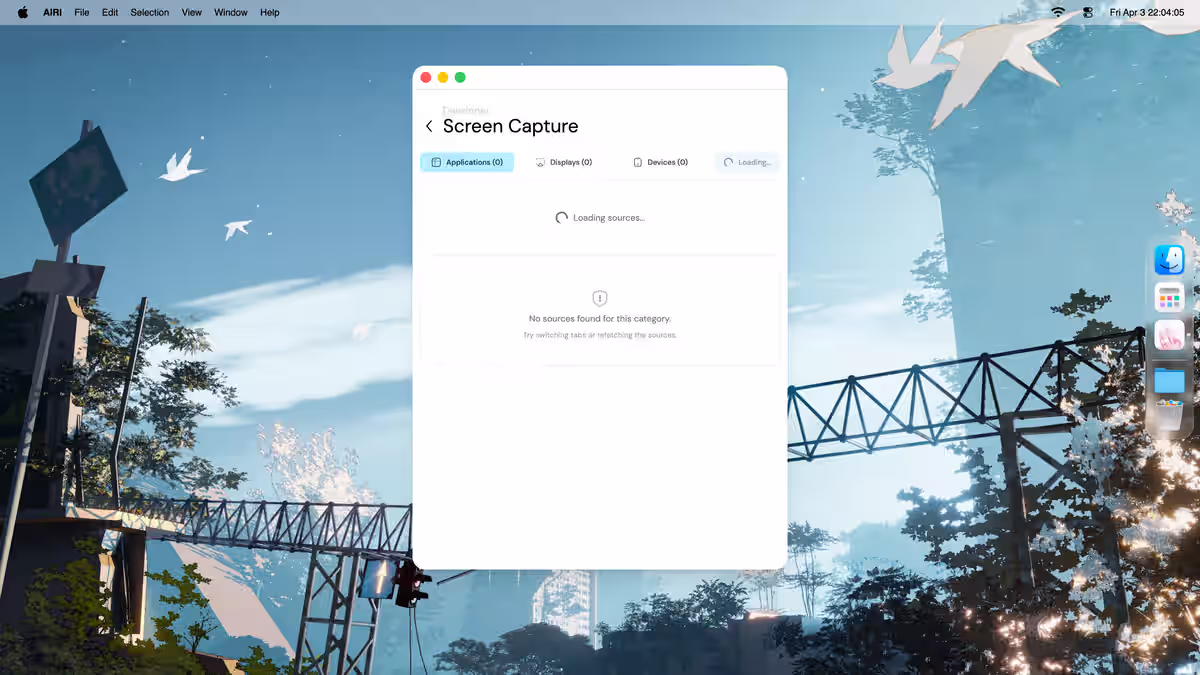Click 'No sources found for this category.' text
Image resolution: width=1200 pixels, height=675 pixels.
coord(600,319)
